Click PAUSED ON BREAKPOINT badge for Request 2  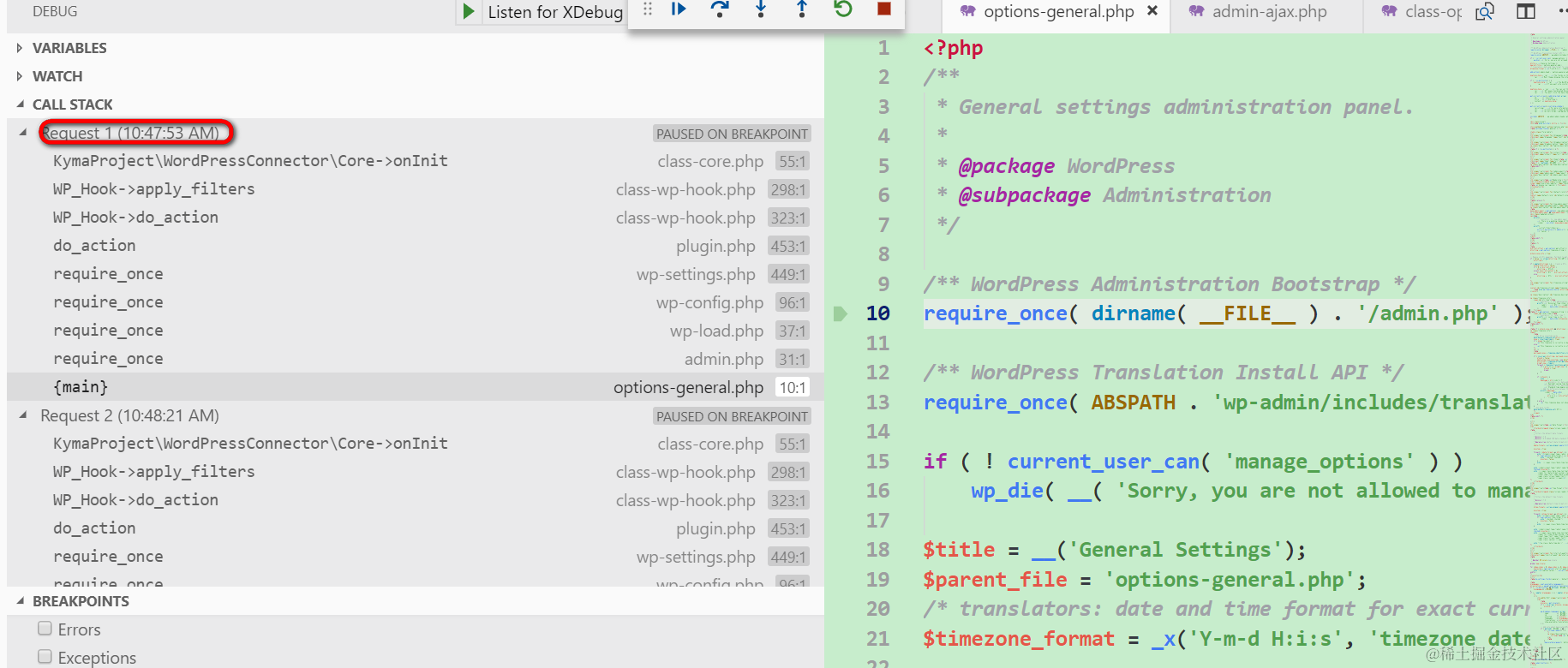click(732, 416)
